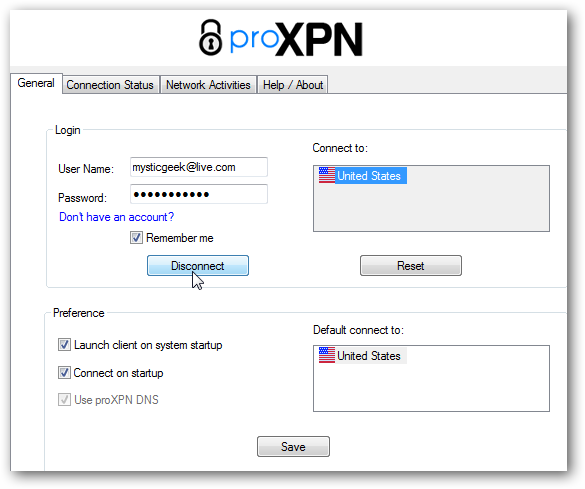Select United States in Connect to list
Viewport: 585px width, 489px height.
(363, 175)
